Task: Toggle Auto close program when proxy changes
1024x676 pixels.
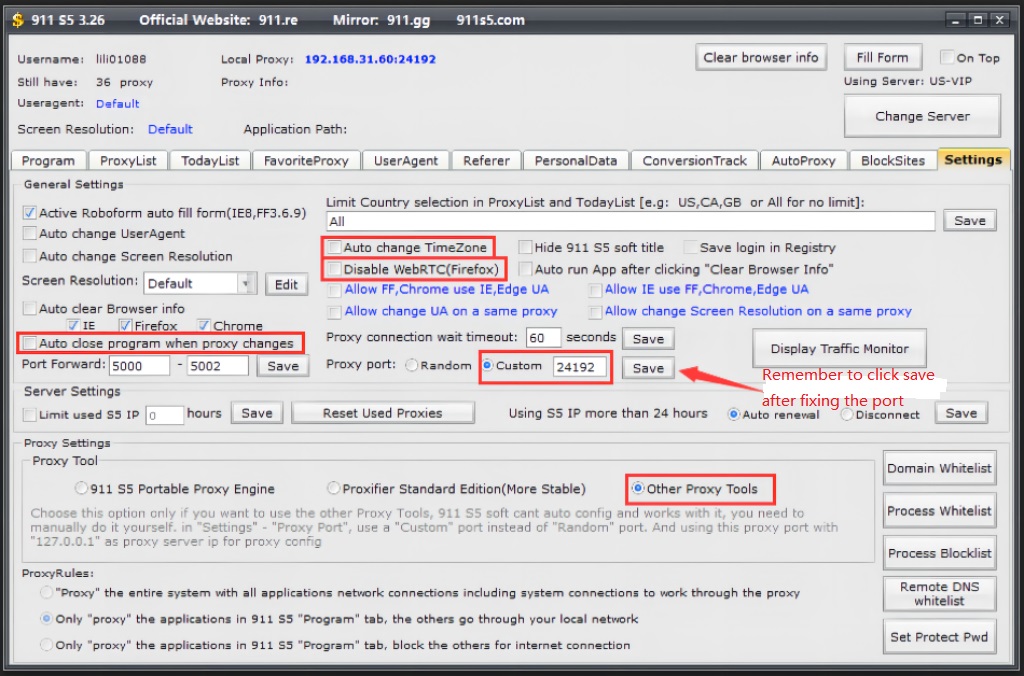Action: tap(30, 343)
